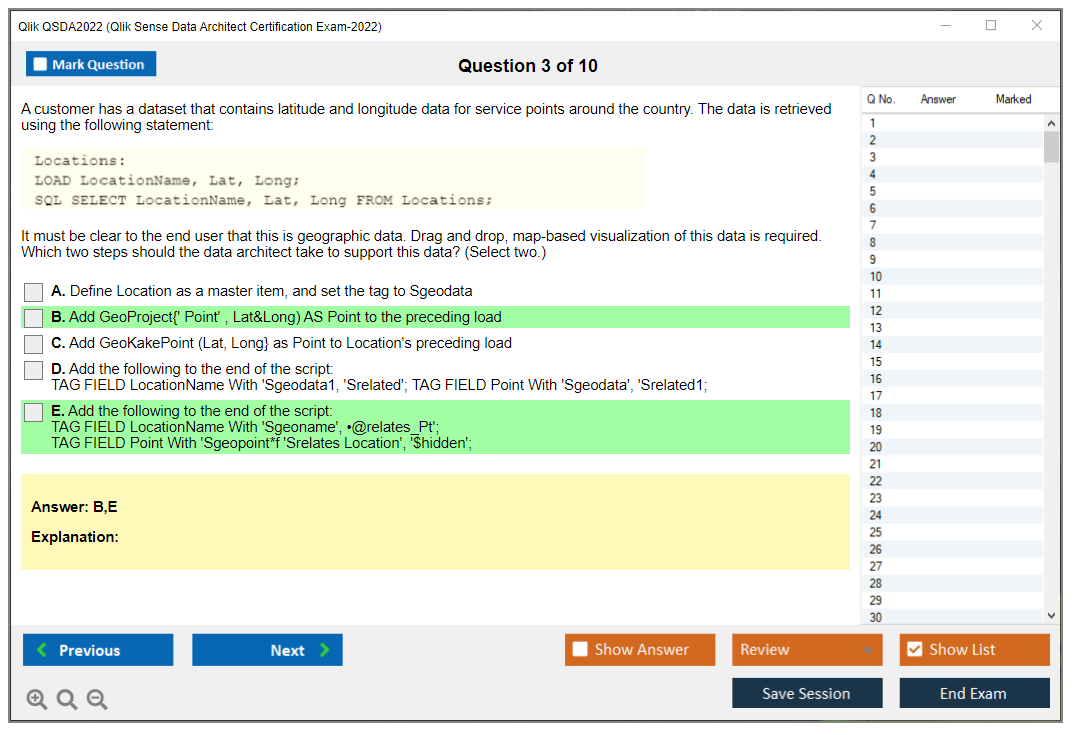Minimize the exam window
The width and height of the screenshot is (1075, 735).
[x=945, y=26]
